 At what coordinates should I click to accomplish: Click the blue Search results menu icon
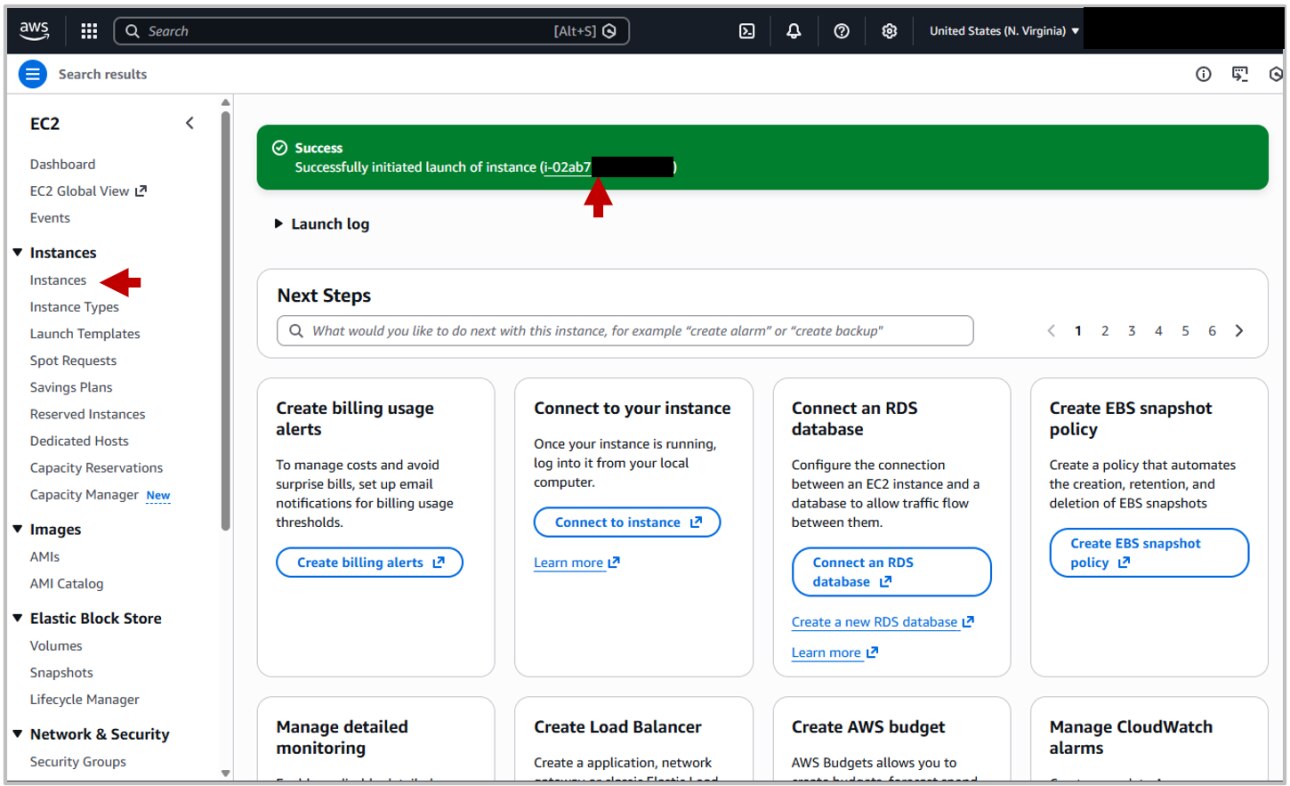33,74
